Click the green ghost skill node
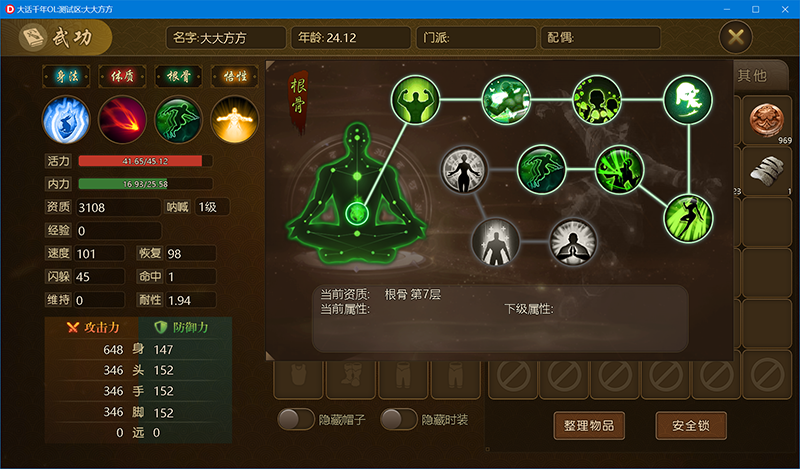The image size is (800, 469). [x=688, y=100]
